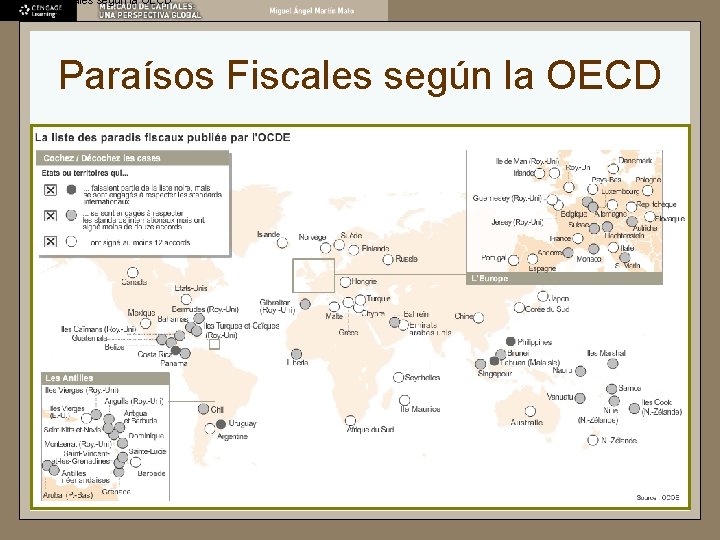Viewport: 720px width, 540px height.
Task: Click the 'Guernesey (Roy.-Uni)' label
Action: (507, 198)
